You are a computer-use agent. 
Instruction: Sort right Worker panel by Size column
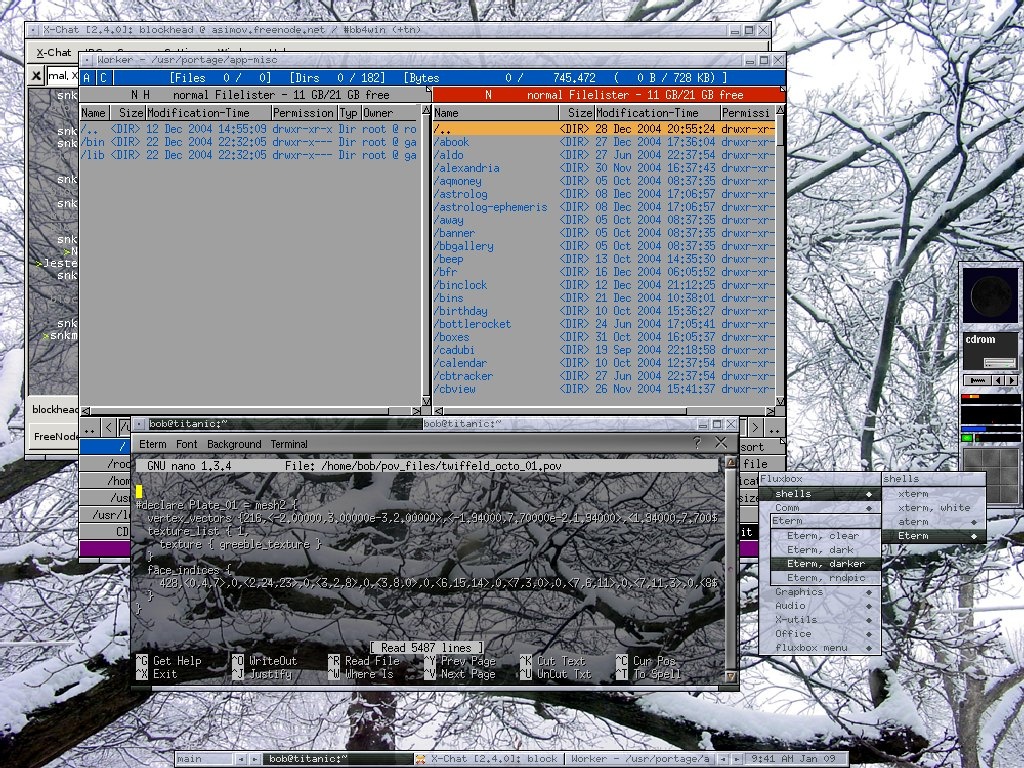[577, 113]
